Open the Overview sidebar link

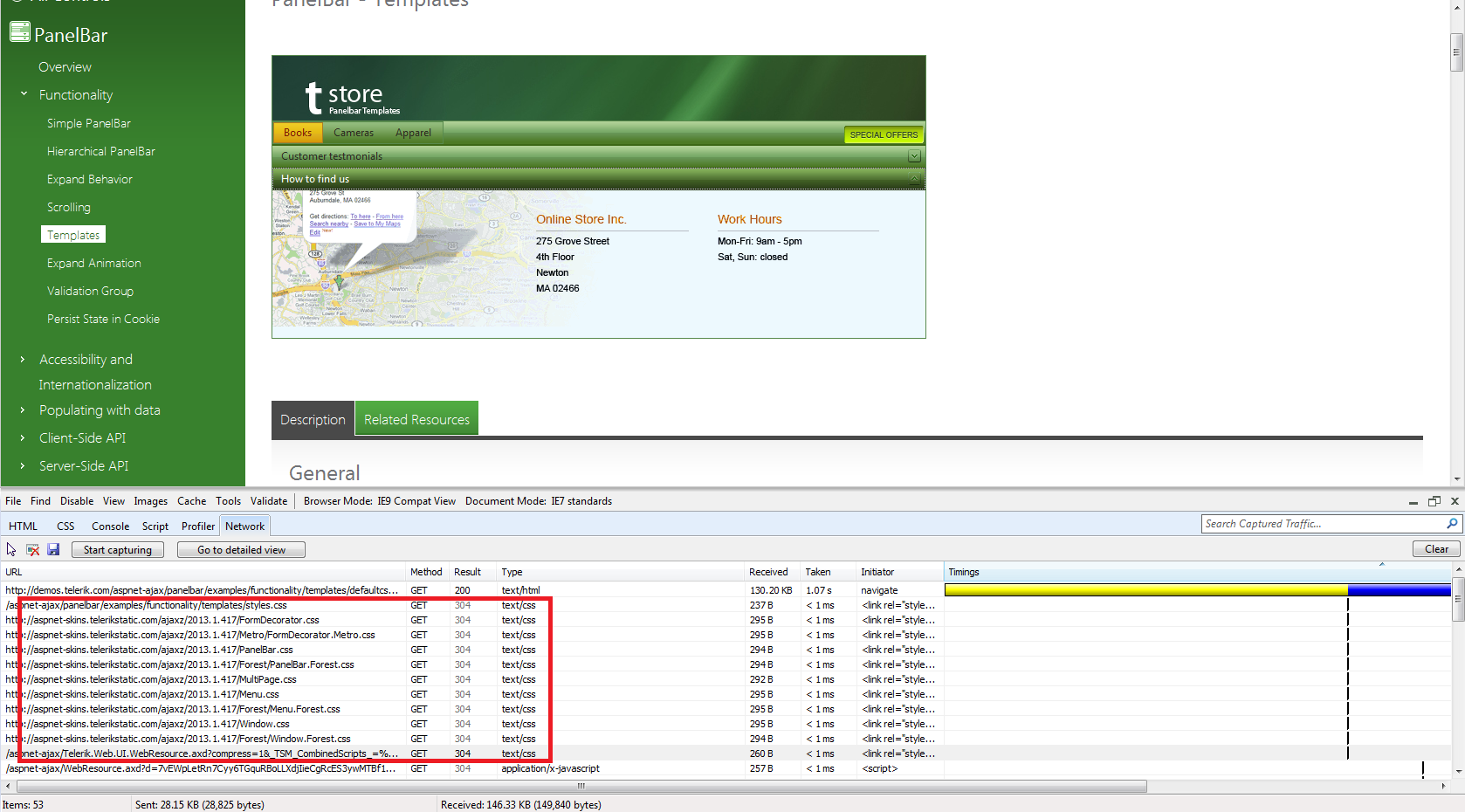(65, 67)
